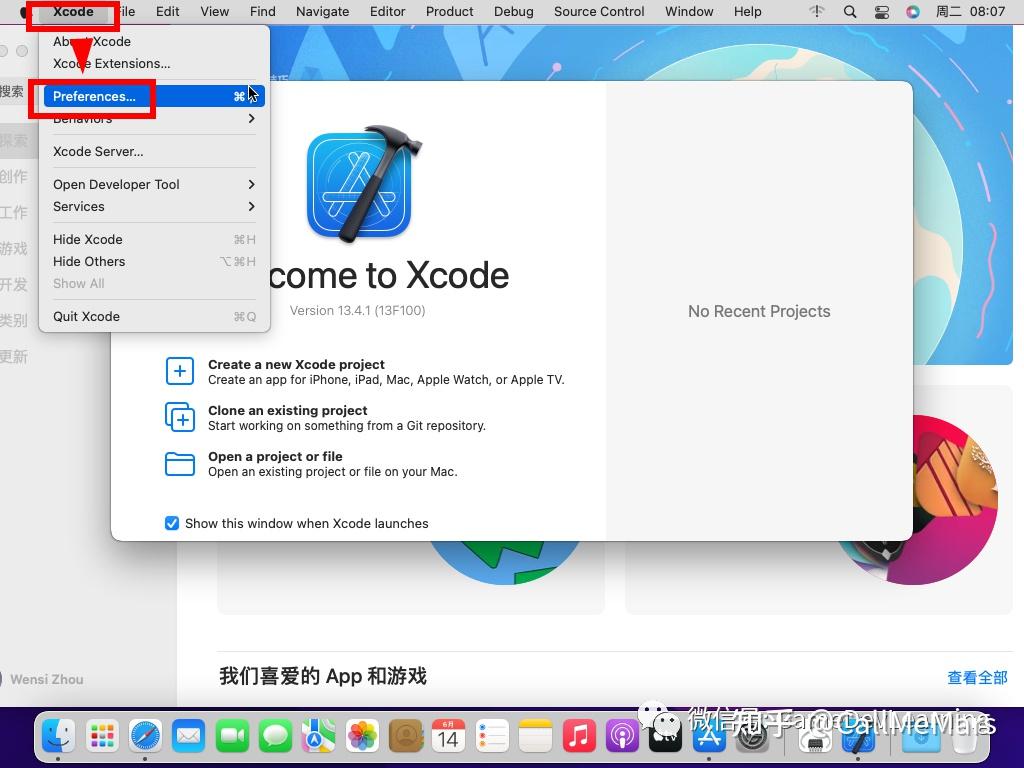The width and height of the screenshot is (1024, 768).
Task: Click the Clone an existing project icon
Action: [x=180, y=417]
